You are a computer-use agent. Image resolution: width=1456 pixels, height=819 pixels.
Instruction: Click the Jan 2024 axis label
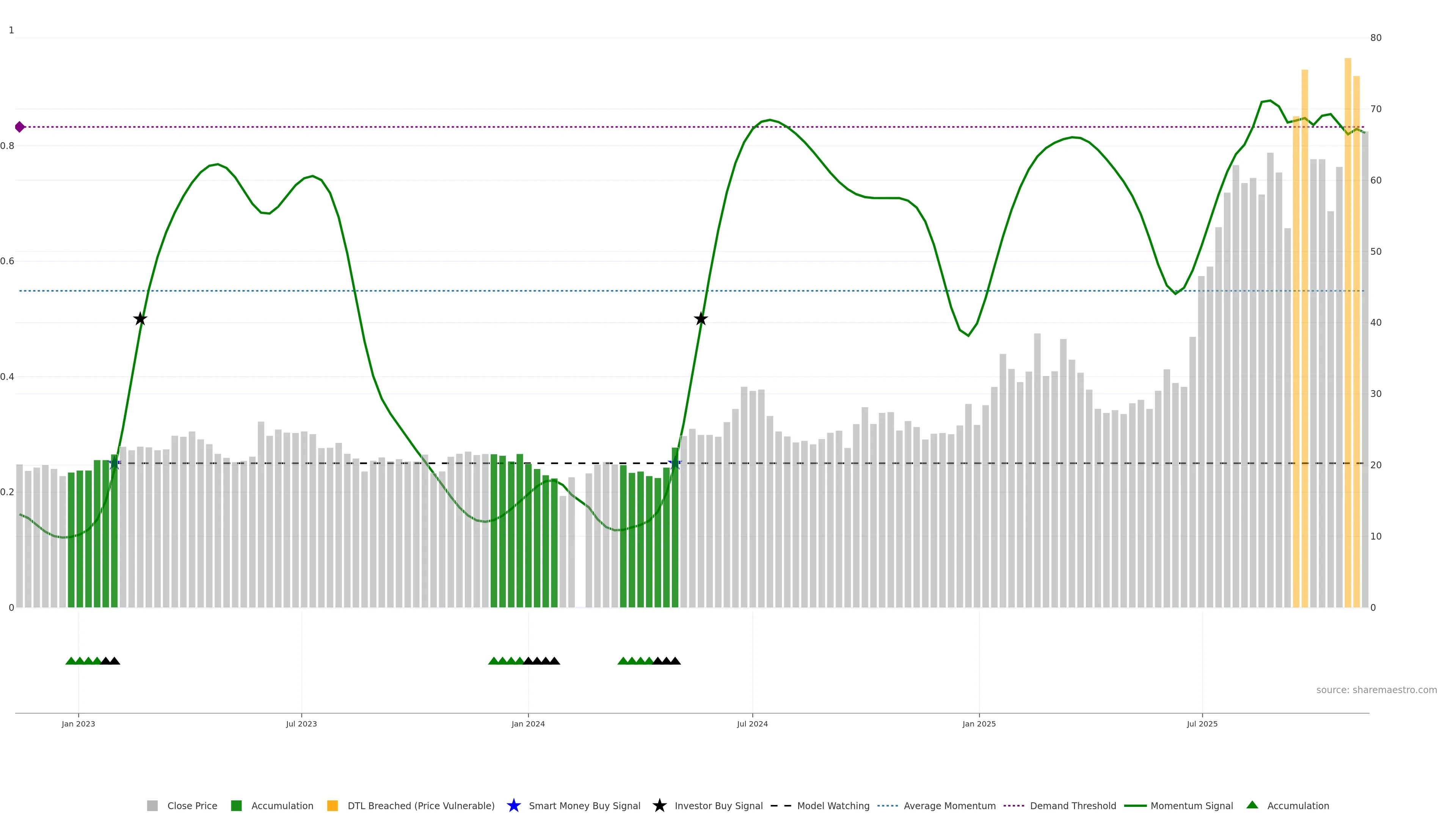click(x=528, y=724)
